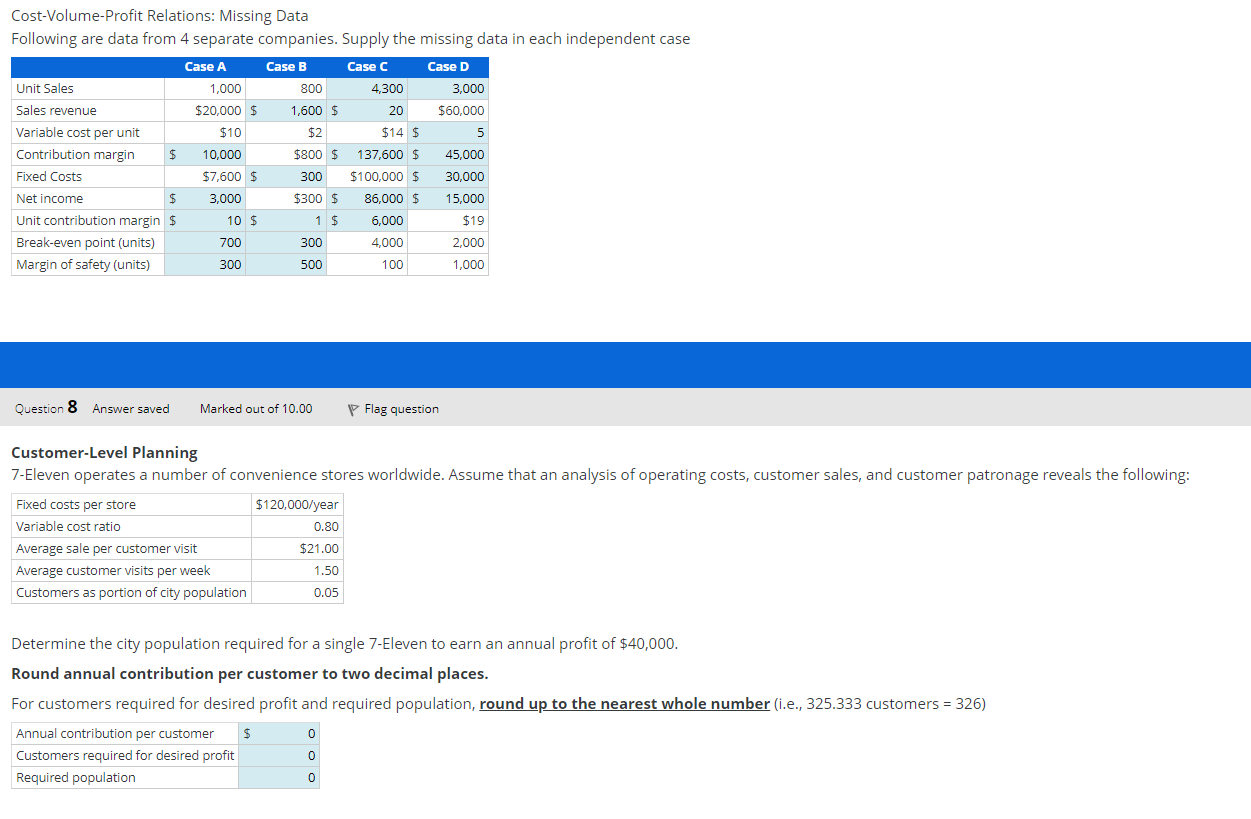The width and height of the screenshot is (1251, 819).
Task: Click the Answer saved status text
Action: 130,408
